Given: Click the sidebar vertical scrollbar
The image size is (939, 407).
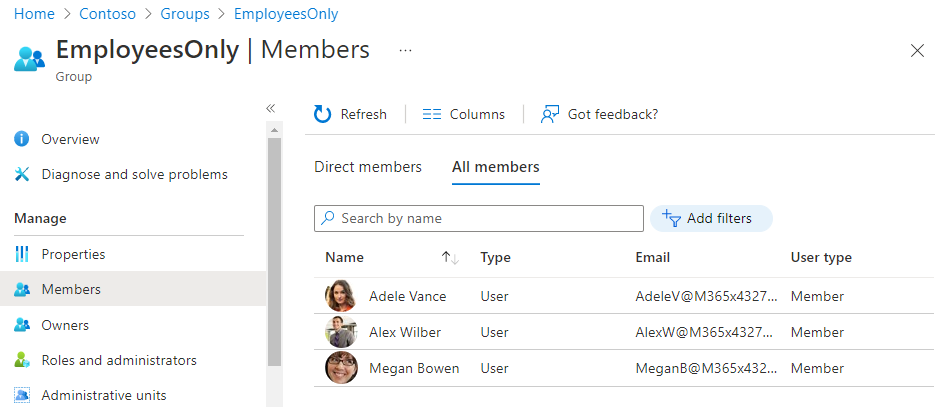Looking at the screenshot, I should (275, 250).
